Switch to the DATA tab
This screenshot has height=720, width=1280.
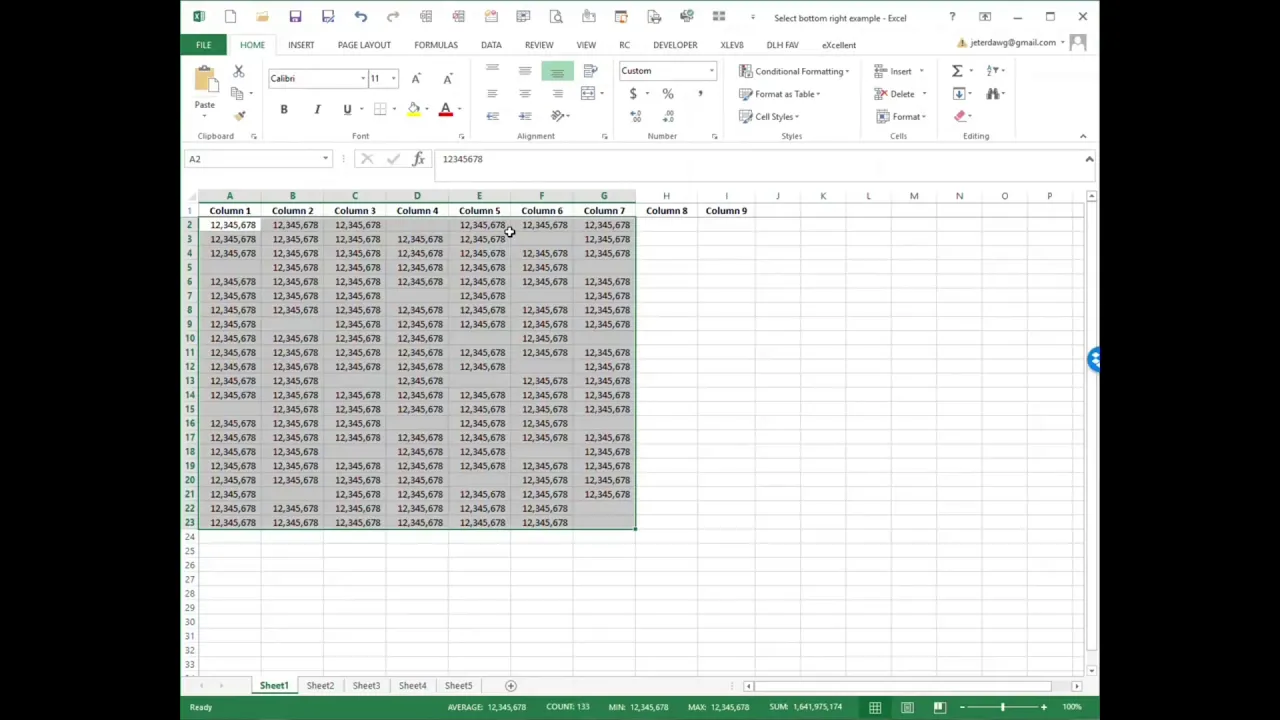coord(491,45)
